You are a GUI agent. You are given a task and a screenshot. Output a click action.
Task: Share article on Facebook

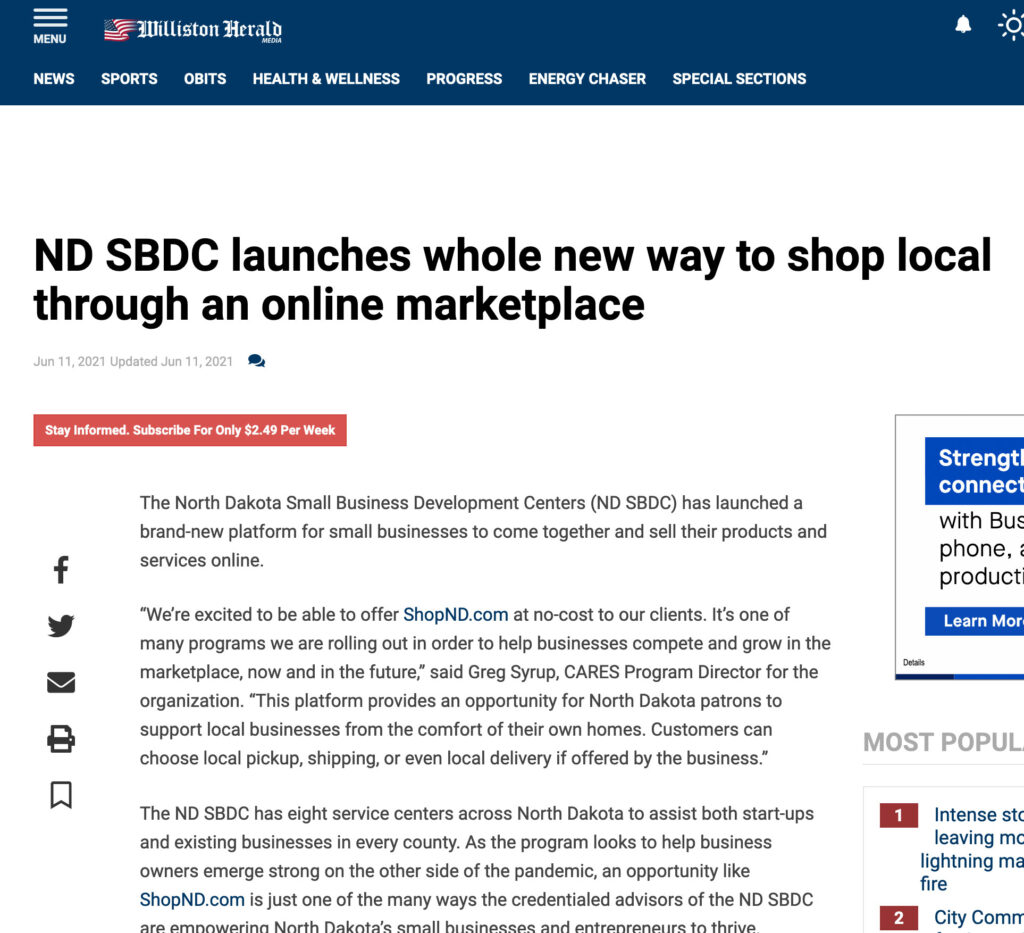pyautogui.click(x=61, y=569)
